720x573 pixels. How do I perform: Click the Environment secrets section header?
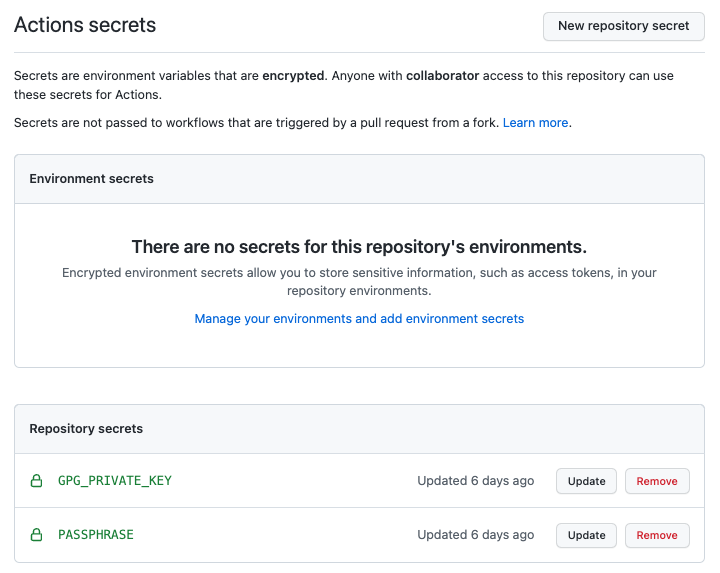(x=92, y=179)
